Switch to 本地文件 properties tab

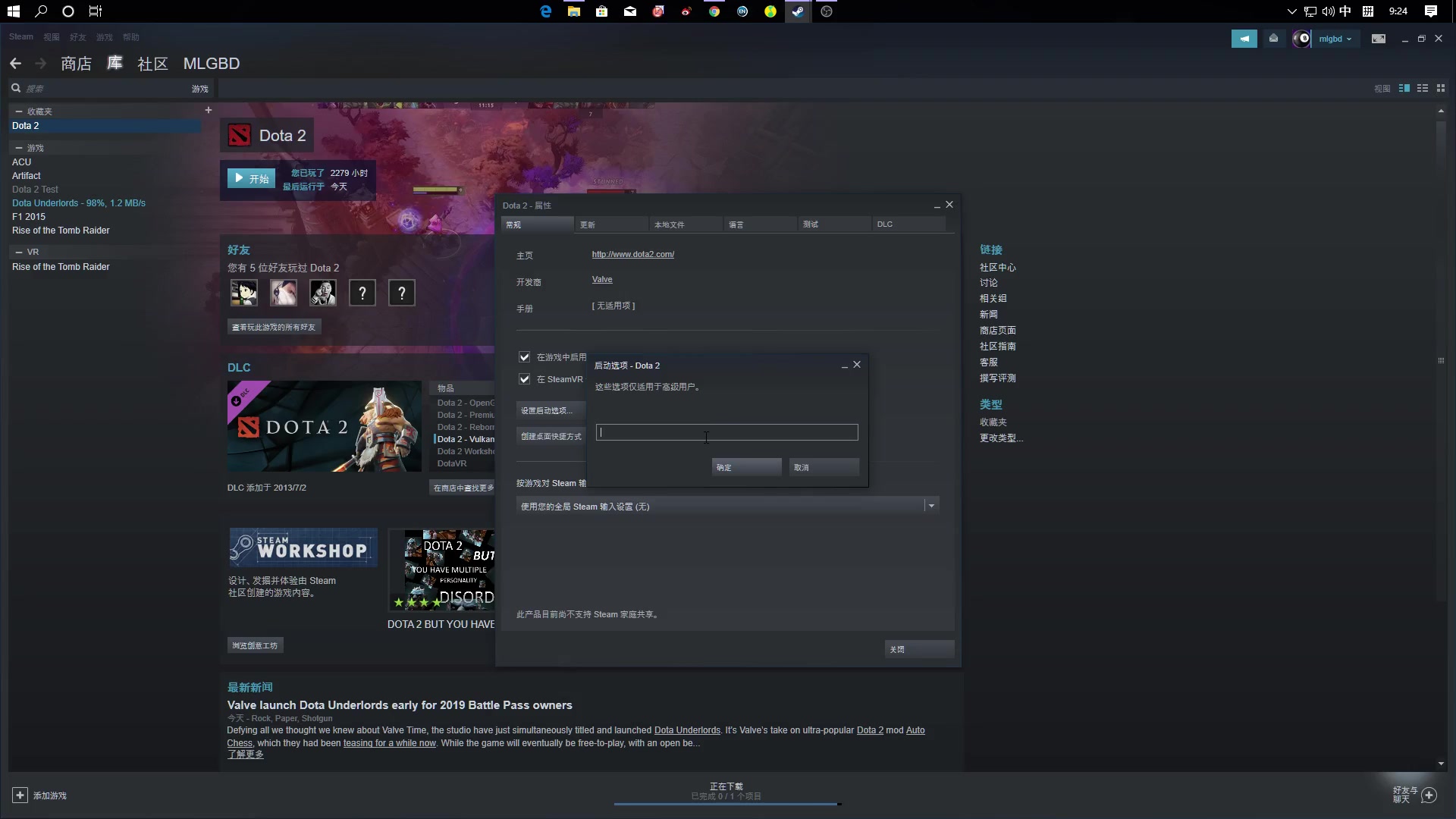669,224
